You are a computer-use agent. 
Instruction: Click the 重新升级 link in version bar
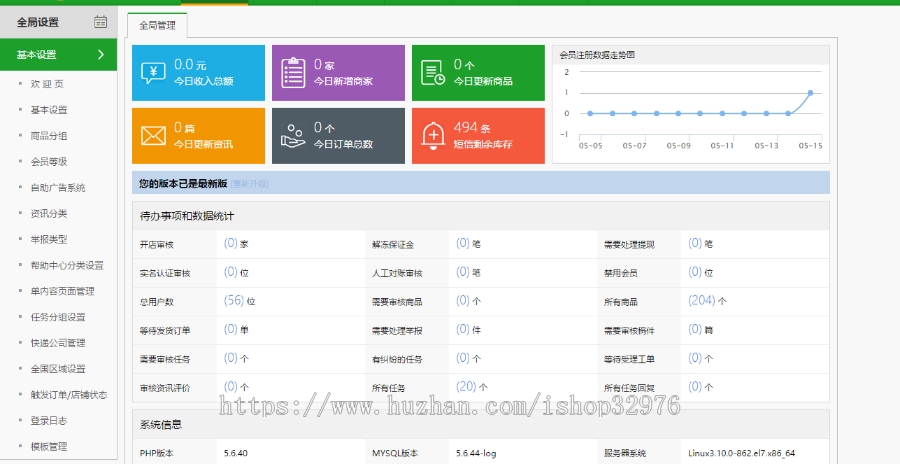coord(250,184)
